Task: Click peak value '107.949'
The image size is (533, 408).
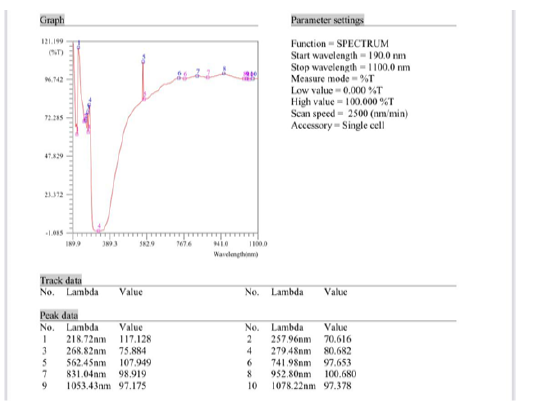Action: pos(135,363)
